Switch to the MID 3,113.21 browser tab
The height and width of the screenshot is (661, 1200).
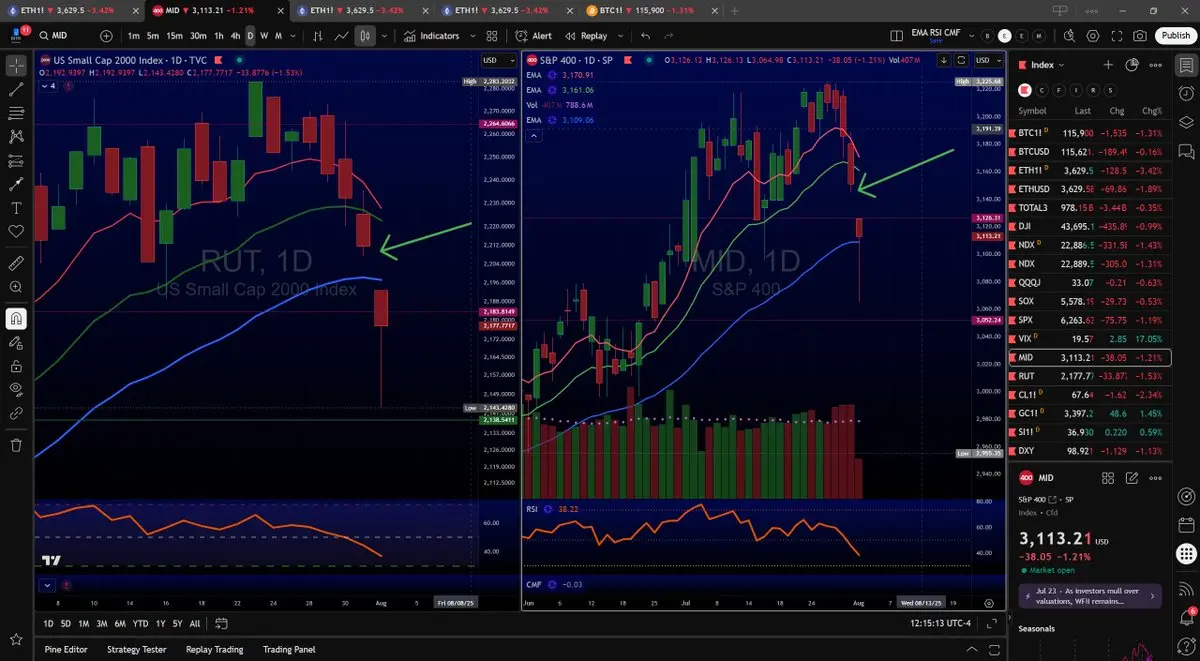216,10
